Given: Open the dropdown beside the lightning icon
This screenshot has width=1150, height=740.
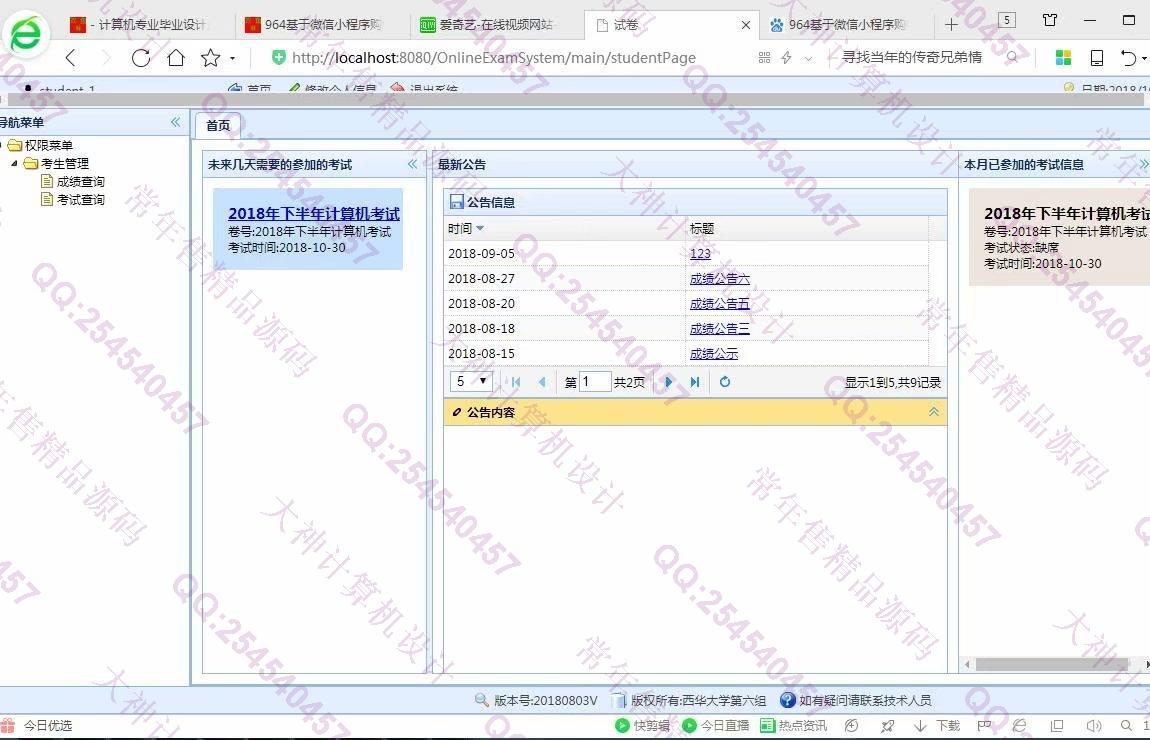Looking at the screenshot, I should [x=808, y=58].
